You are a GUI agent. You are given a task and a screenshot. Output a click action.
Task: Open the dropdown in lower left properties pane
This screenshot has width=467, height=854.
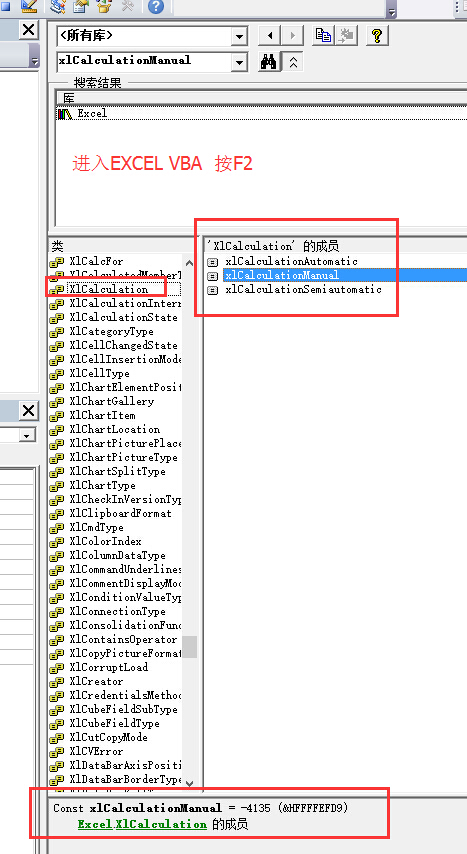point(27,435)
